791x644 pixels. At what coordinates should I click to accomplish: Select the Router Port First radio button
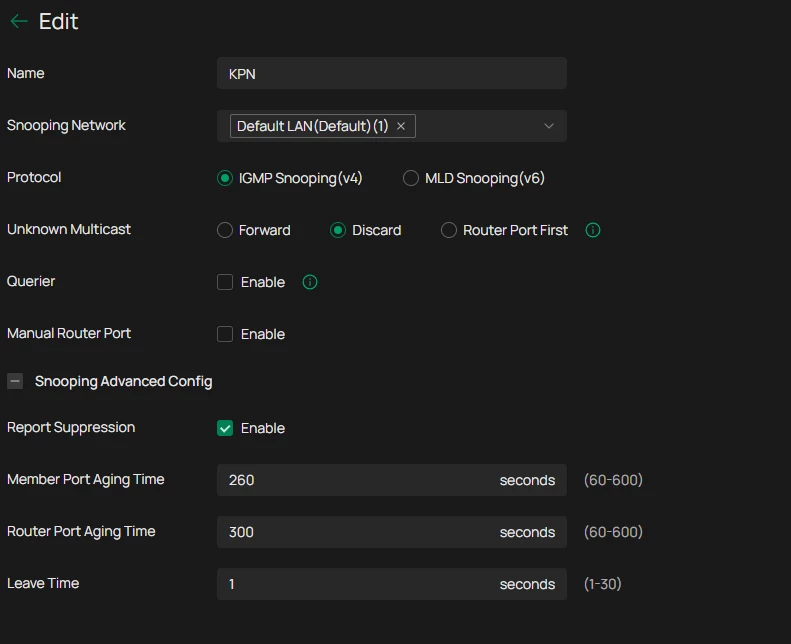click(449, 230)
